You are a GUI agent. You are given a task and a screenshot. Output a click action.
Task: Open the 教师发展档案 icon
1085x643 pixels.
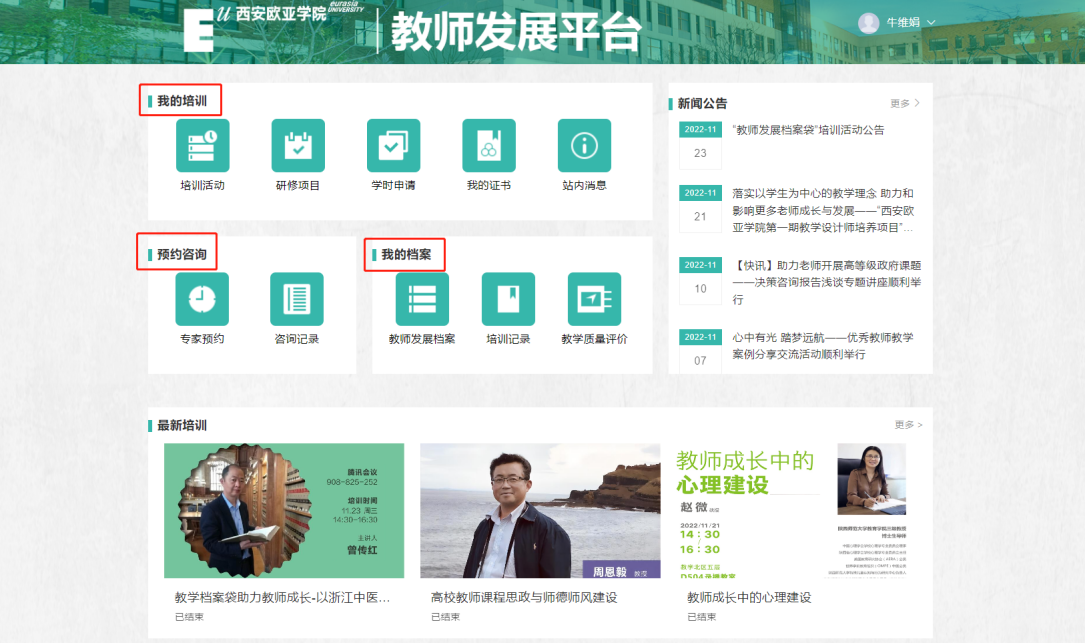point(422,299)
